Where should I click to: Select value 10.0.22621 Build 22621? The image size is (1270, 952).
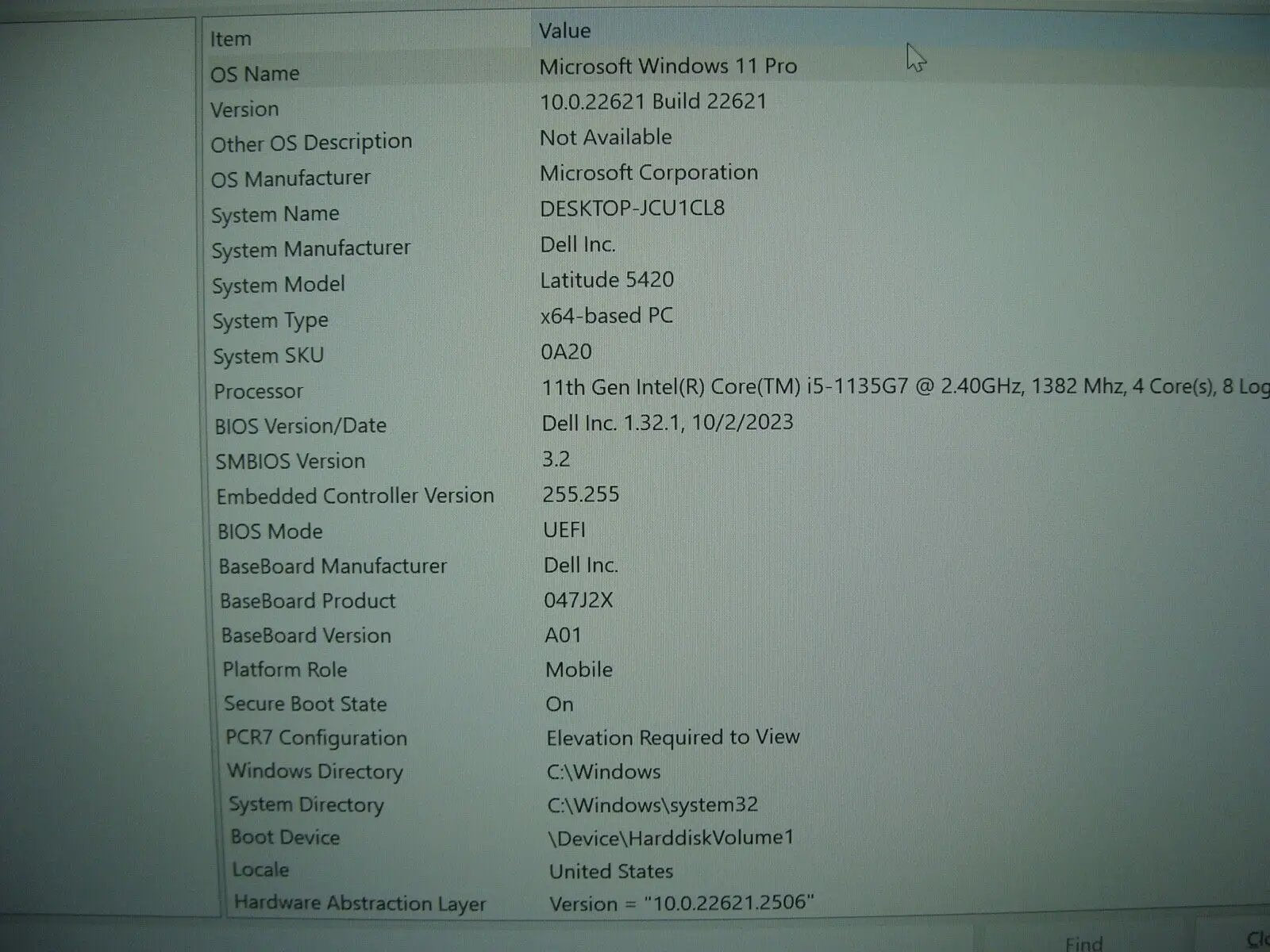(x=653, y=102)
